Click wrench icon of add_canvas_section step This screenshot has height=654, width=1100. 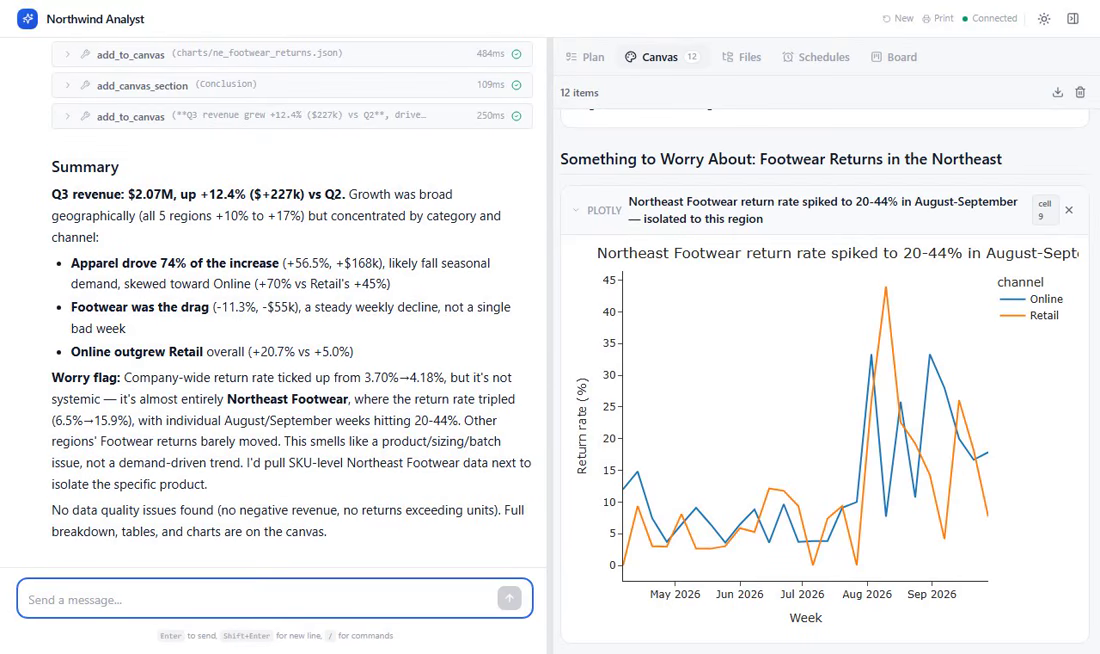tap(86, 85)
